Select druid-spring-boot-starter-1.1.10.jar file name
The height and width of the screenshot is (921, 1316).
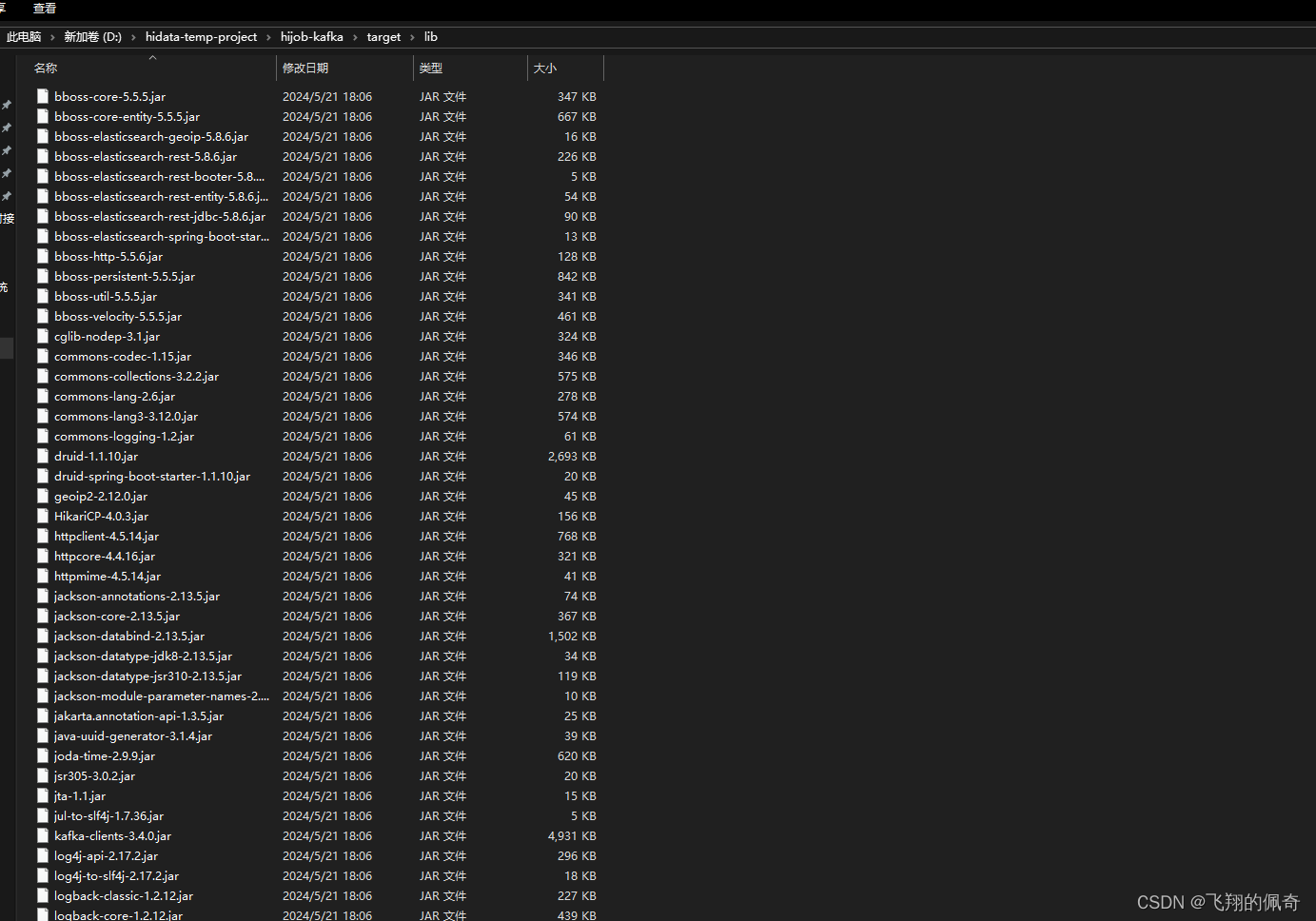[152, 476]
